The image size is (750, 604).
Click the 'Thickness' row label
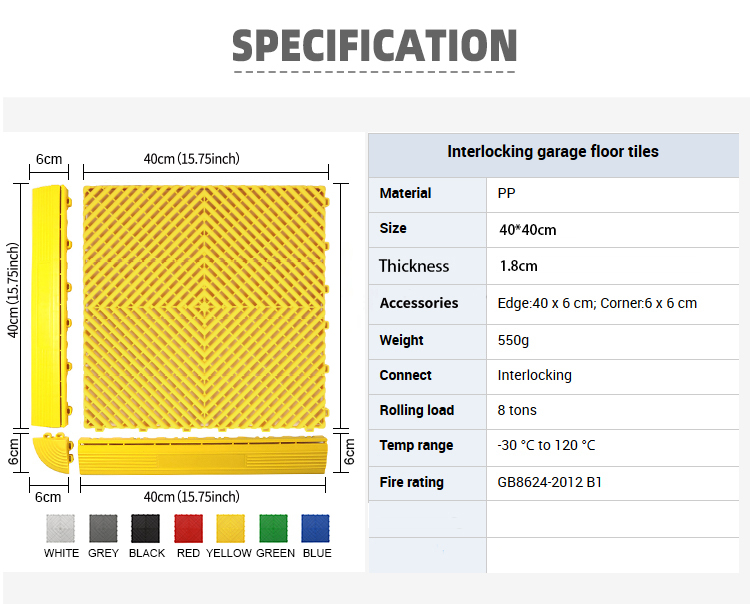[414, 266]
